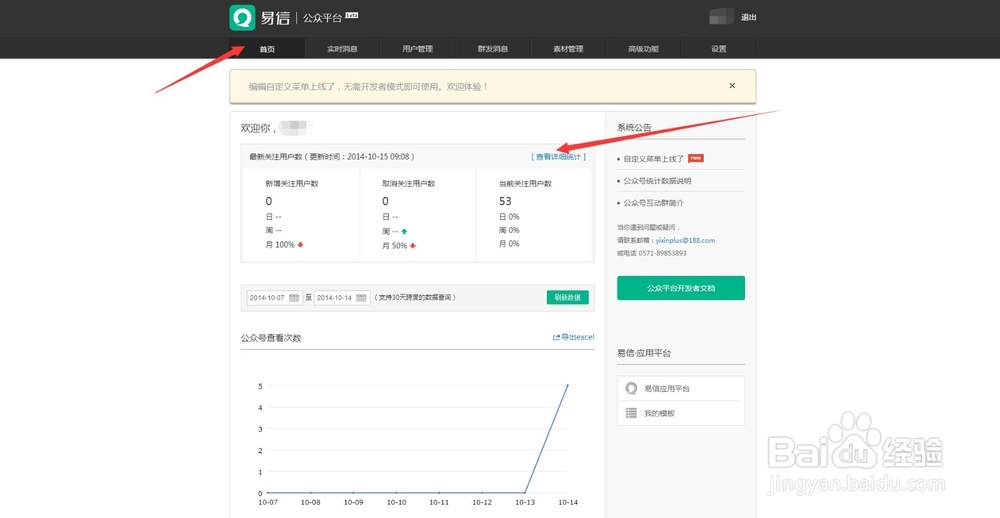The width and height of the screenshot is (1000, 518).
Task: Open the 高级功能 tab
Action: tap(643, 48)
